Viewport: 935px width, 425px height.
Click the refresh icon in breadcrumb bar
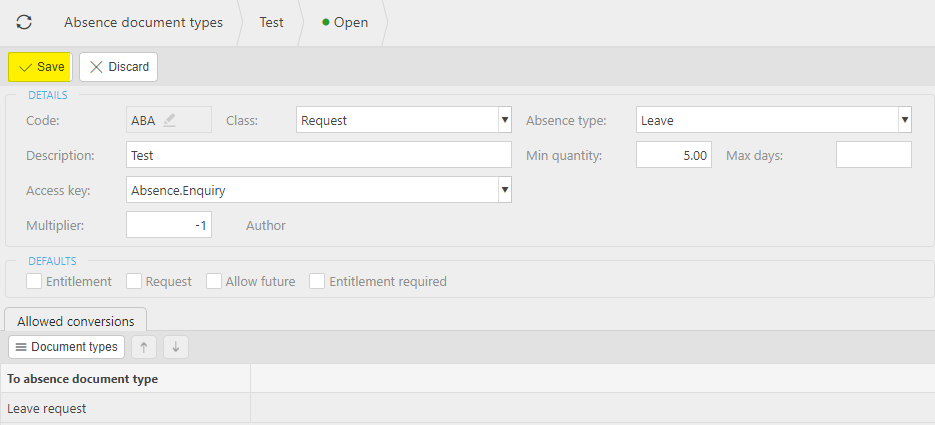[24, 23]
